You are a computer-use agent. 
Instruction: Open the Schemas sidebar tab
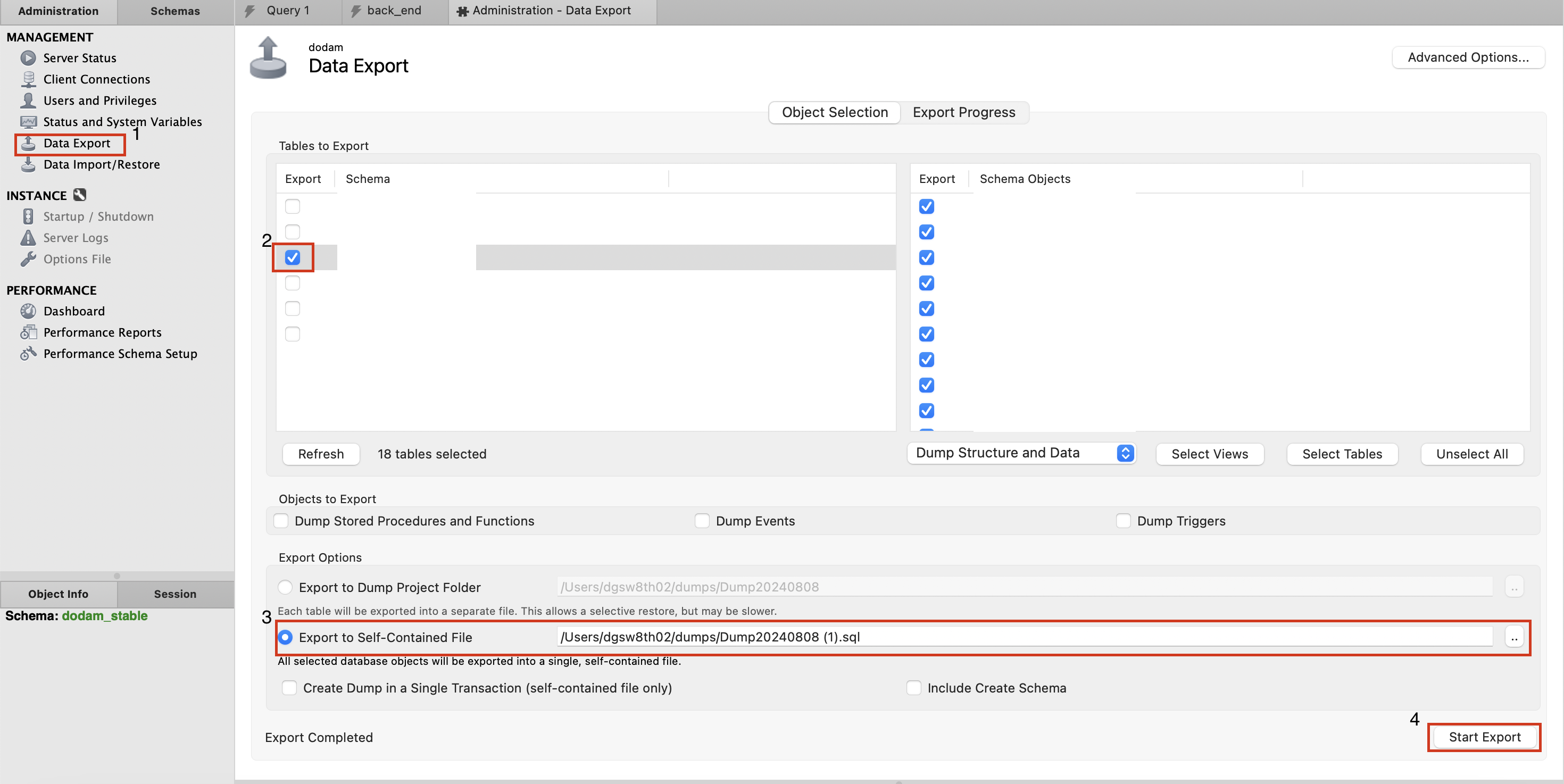(175, 11)
